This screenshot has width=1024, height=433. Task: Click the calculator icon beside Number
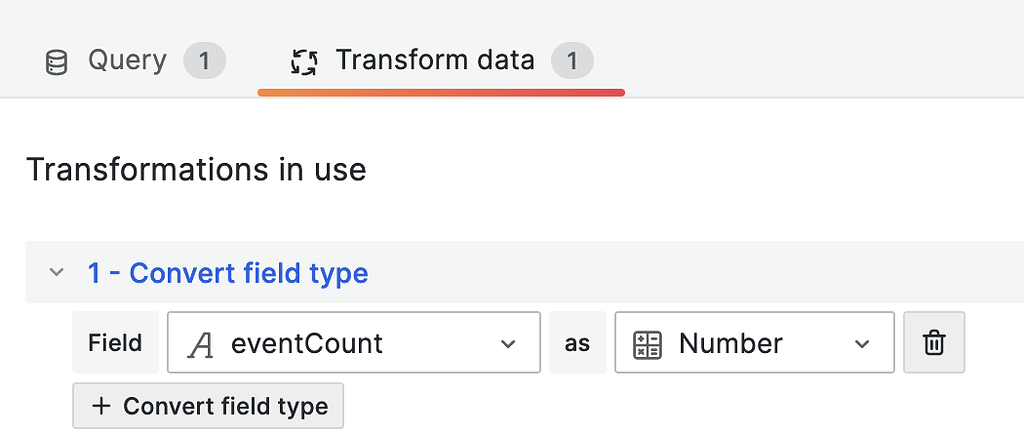tap(648, 344)
